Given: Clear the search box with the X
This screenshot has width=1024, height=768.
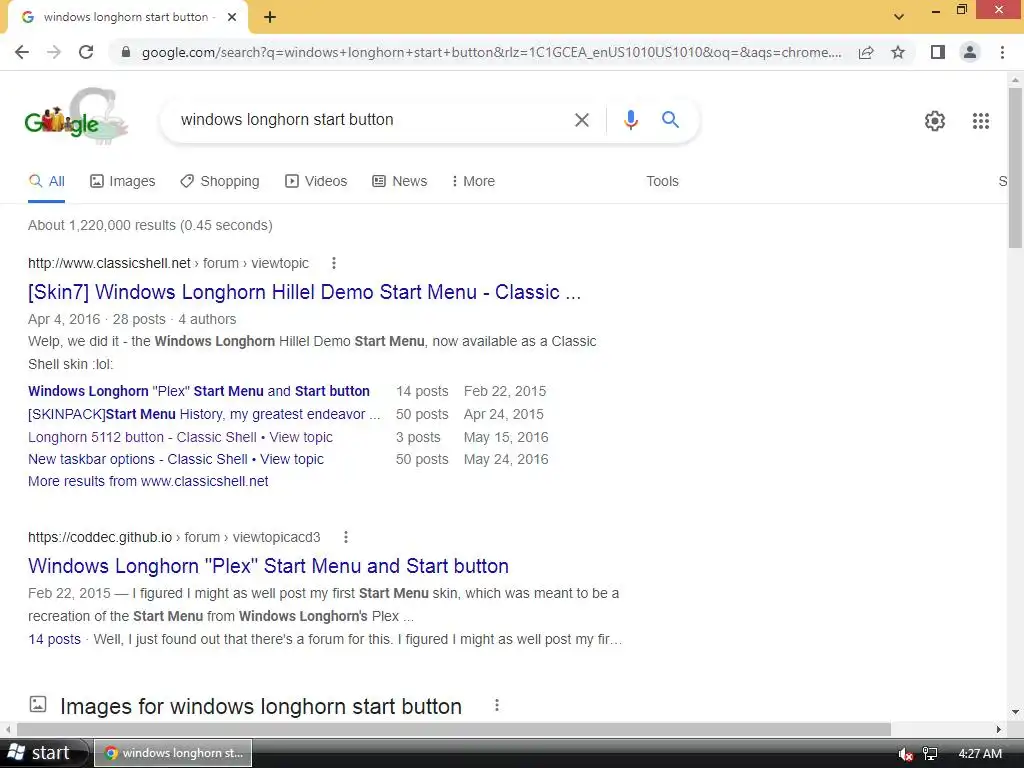Looking at the screenshot, I should tap(582, 120).
